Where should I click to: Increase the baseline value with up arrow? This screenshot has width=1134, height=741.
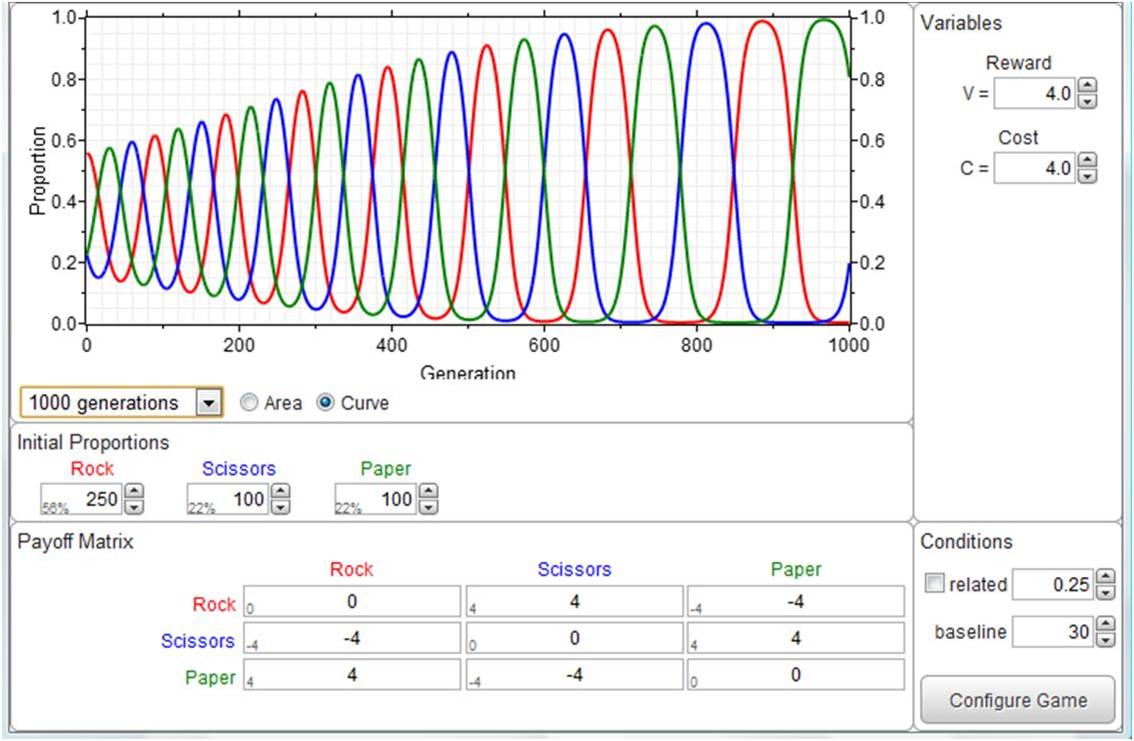pos(1105,625)
